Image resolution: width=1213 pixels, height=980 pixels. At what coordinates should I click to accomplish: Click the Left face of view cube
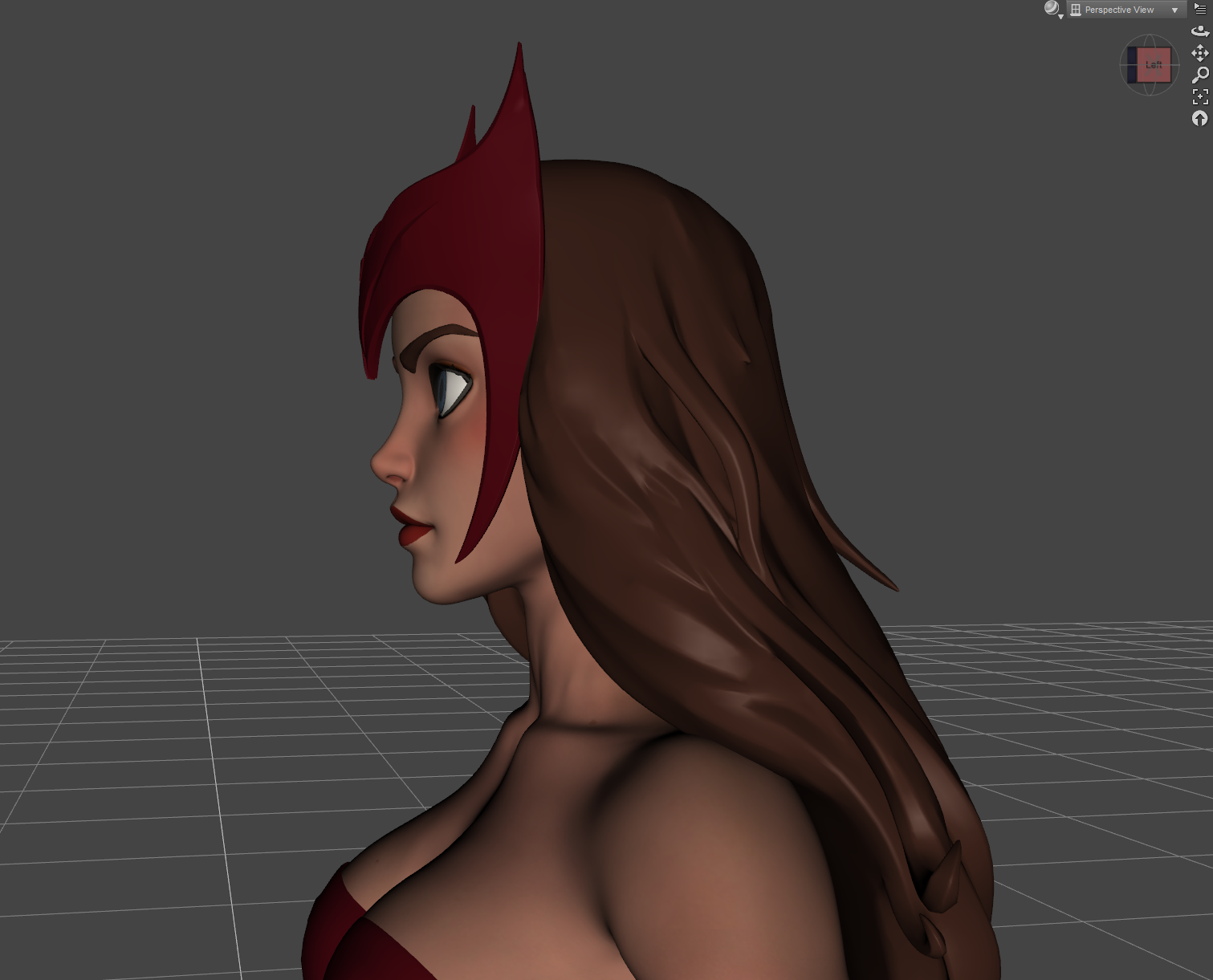point(1154,65)
